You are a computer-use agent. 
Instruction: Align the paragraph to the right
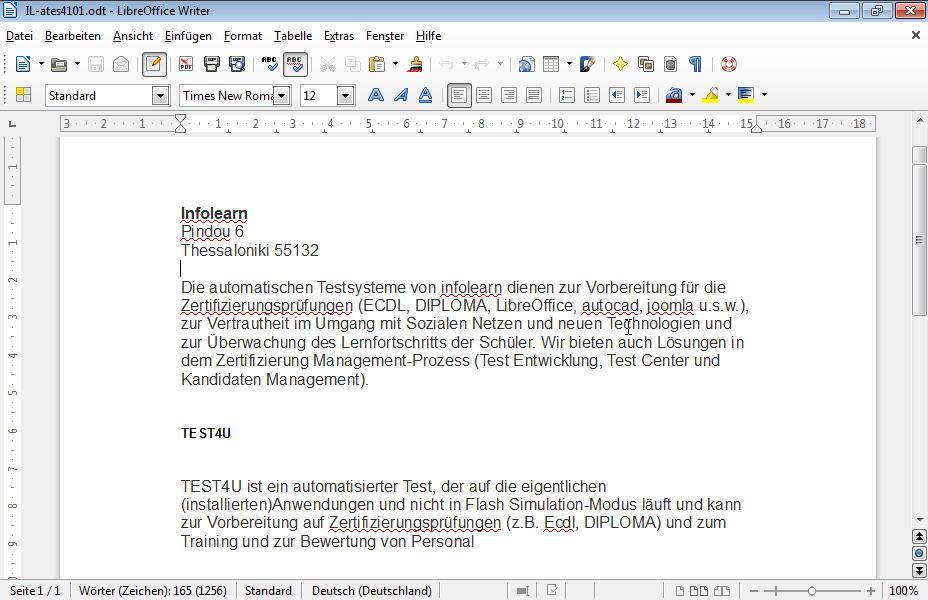point(508,95)
